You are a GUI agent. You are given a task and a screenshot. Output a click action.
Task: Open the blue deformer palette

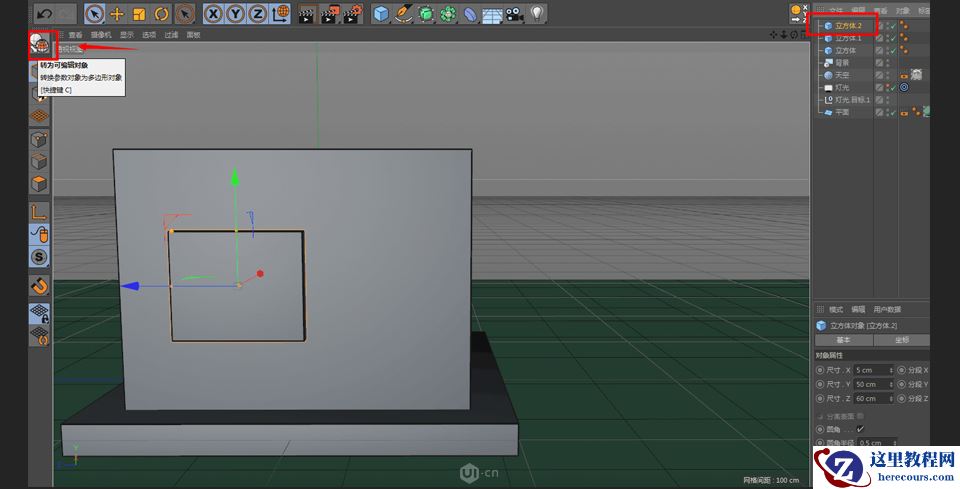tap(470, 13)
